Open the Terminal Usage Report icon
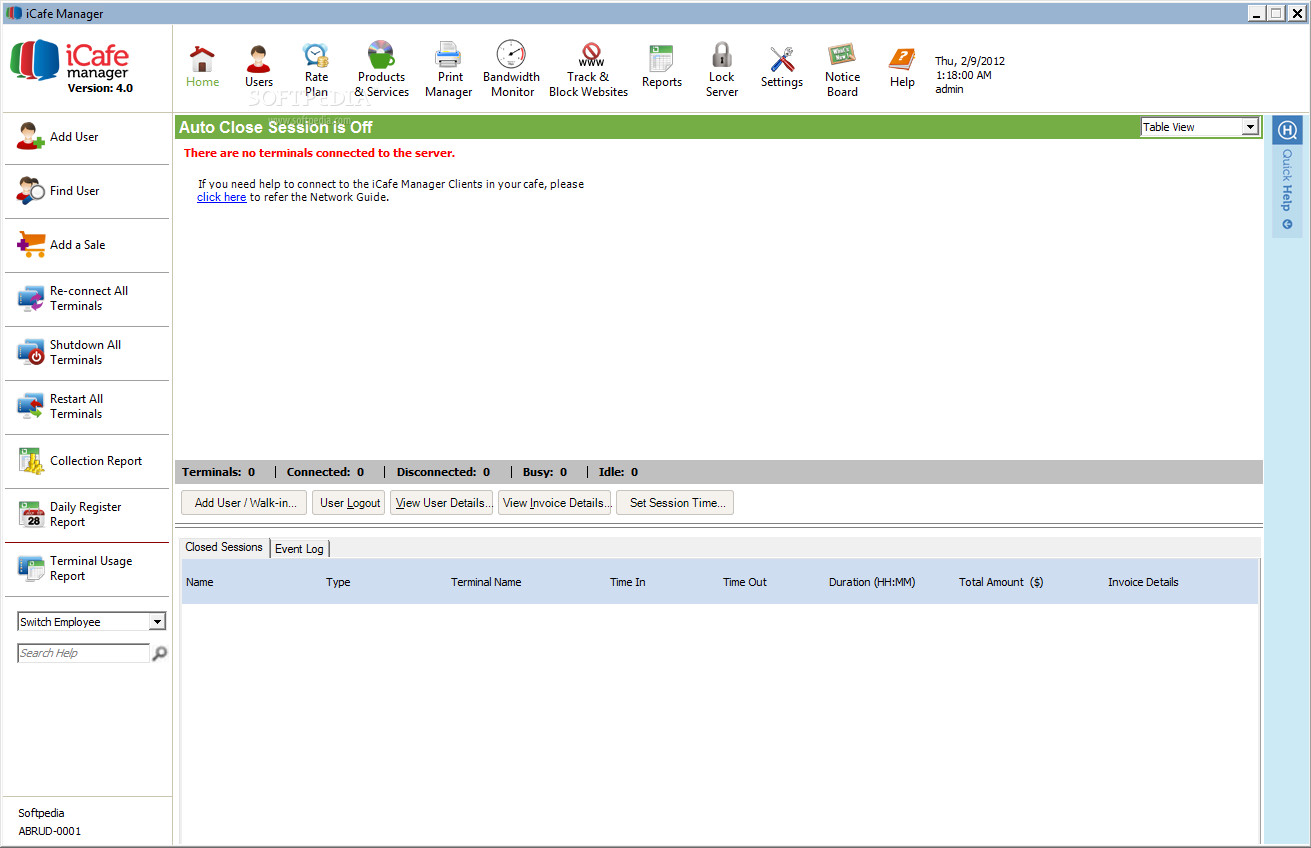Screen dimensions: 1311x848 (x=31, y=568)
